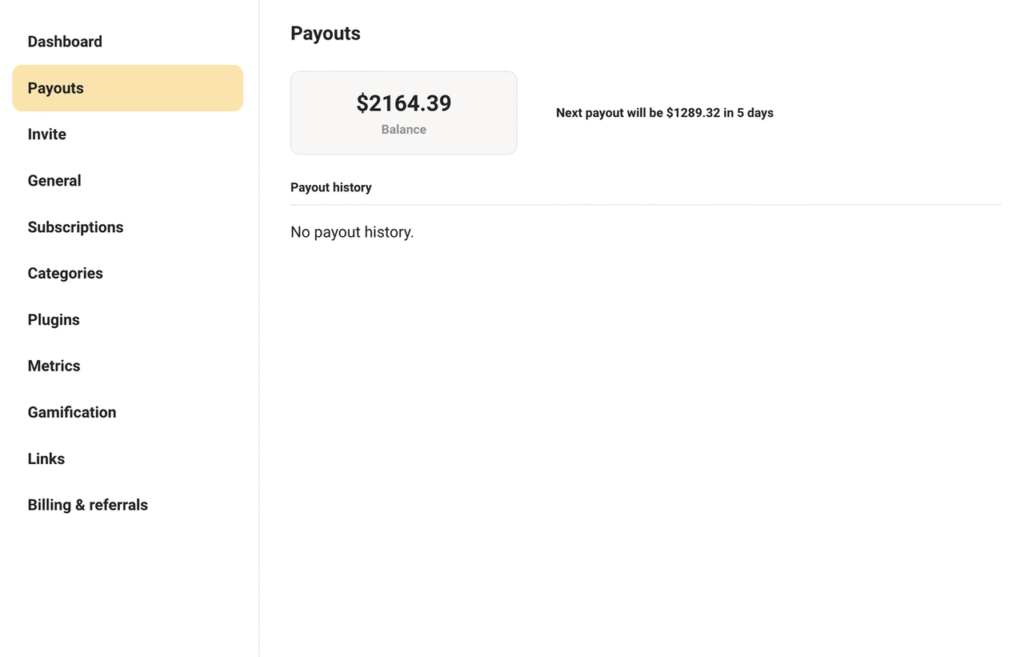Viewport: 1024px width, 657px height.
Task: Go to the Invite section
Action: 47,135
